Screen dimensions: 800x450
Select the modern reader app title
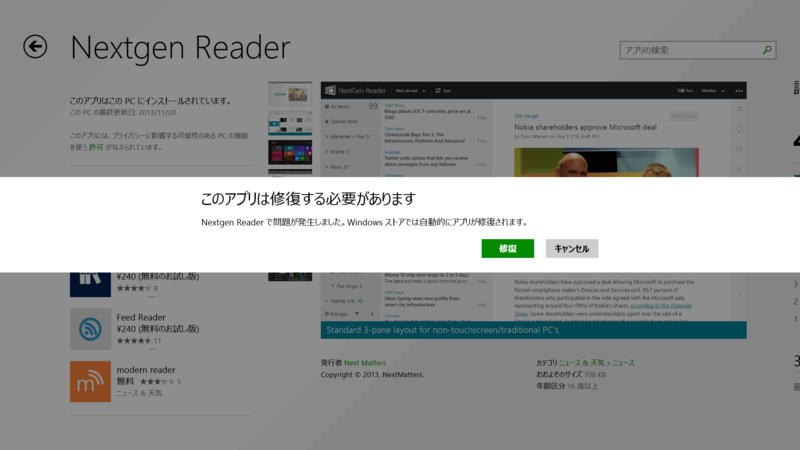[x=146, y=370]
